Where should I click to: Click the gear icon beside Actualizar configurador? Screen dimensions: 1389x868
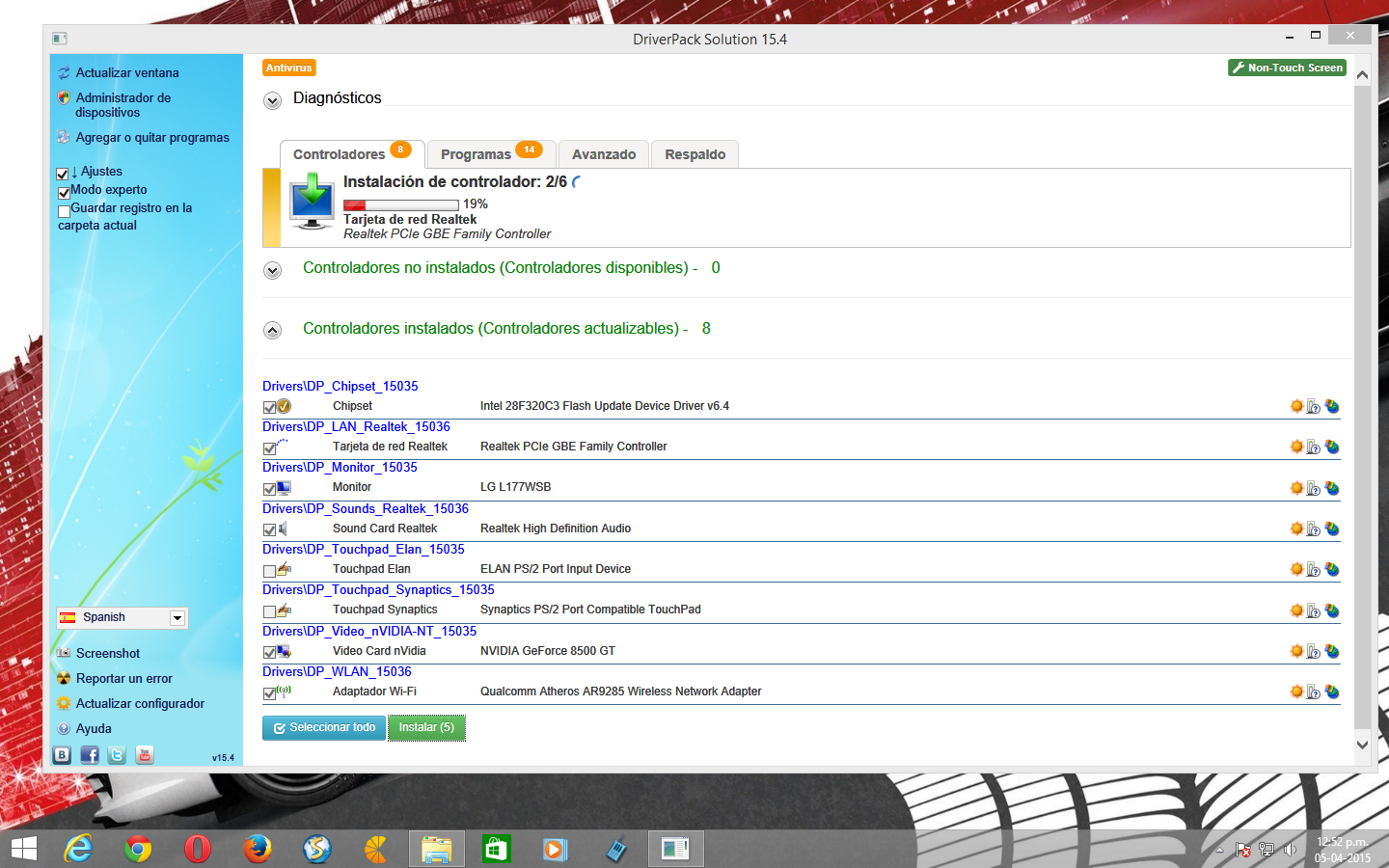click(x=64, y=703)
